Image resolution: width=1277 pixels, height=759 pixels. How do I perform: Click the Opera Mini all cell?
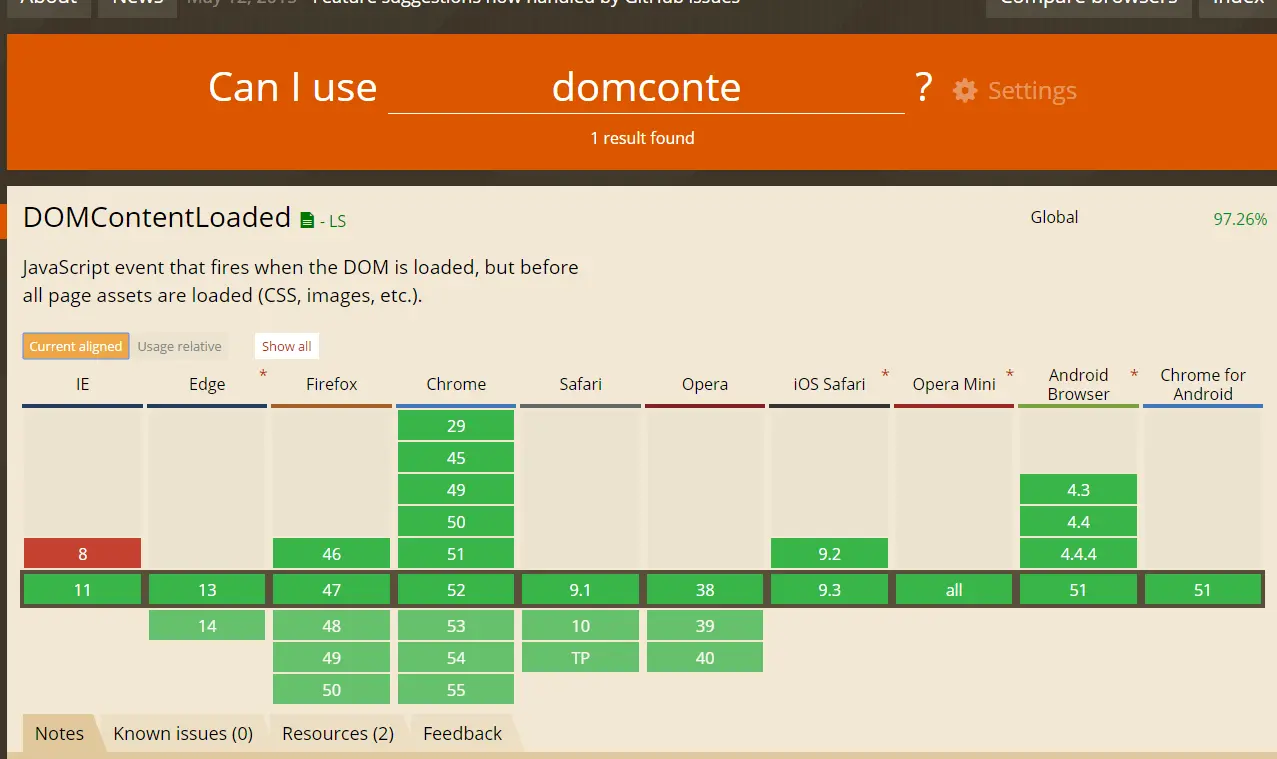954,590
